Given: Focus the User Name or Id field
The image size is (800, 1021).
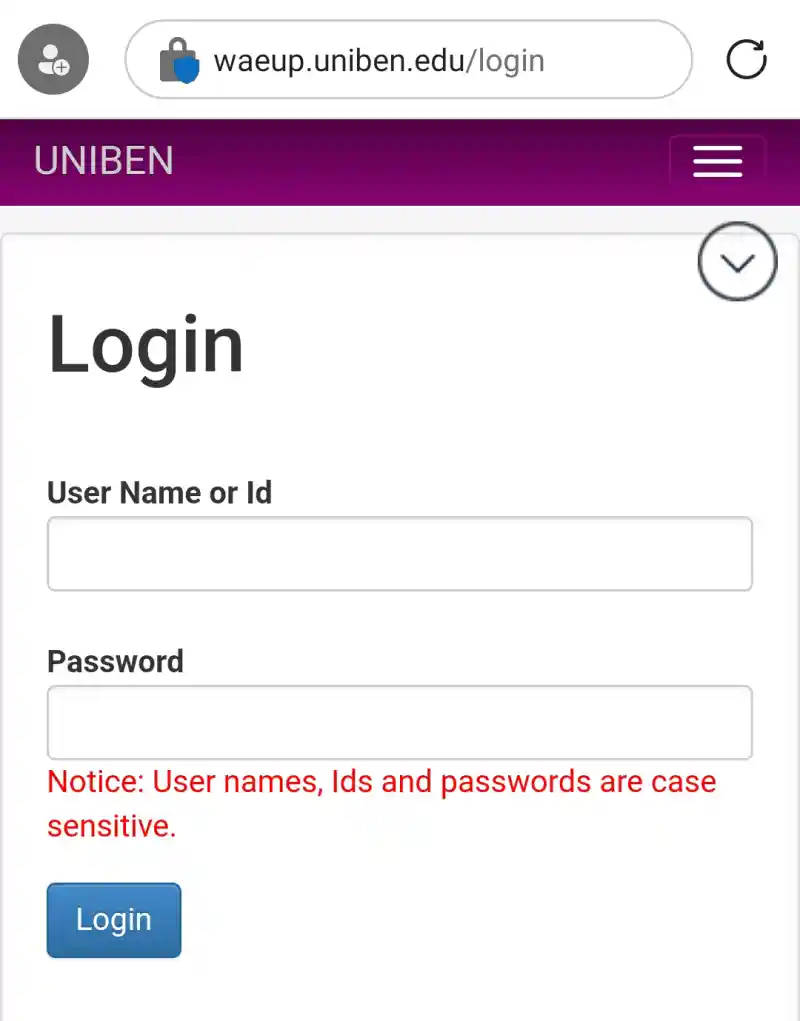Looking at the screenshot, I should click(399, 553).
